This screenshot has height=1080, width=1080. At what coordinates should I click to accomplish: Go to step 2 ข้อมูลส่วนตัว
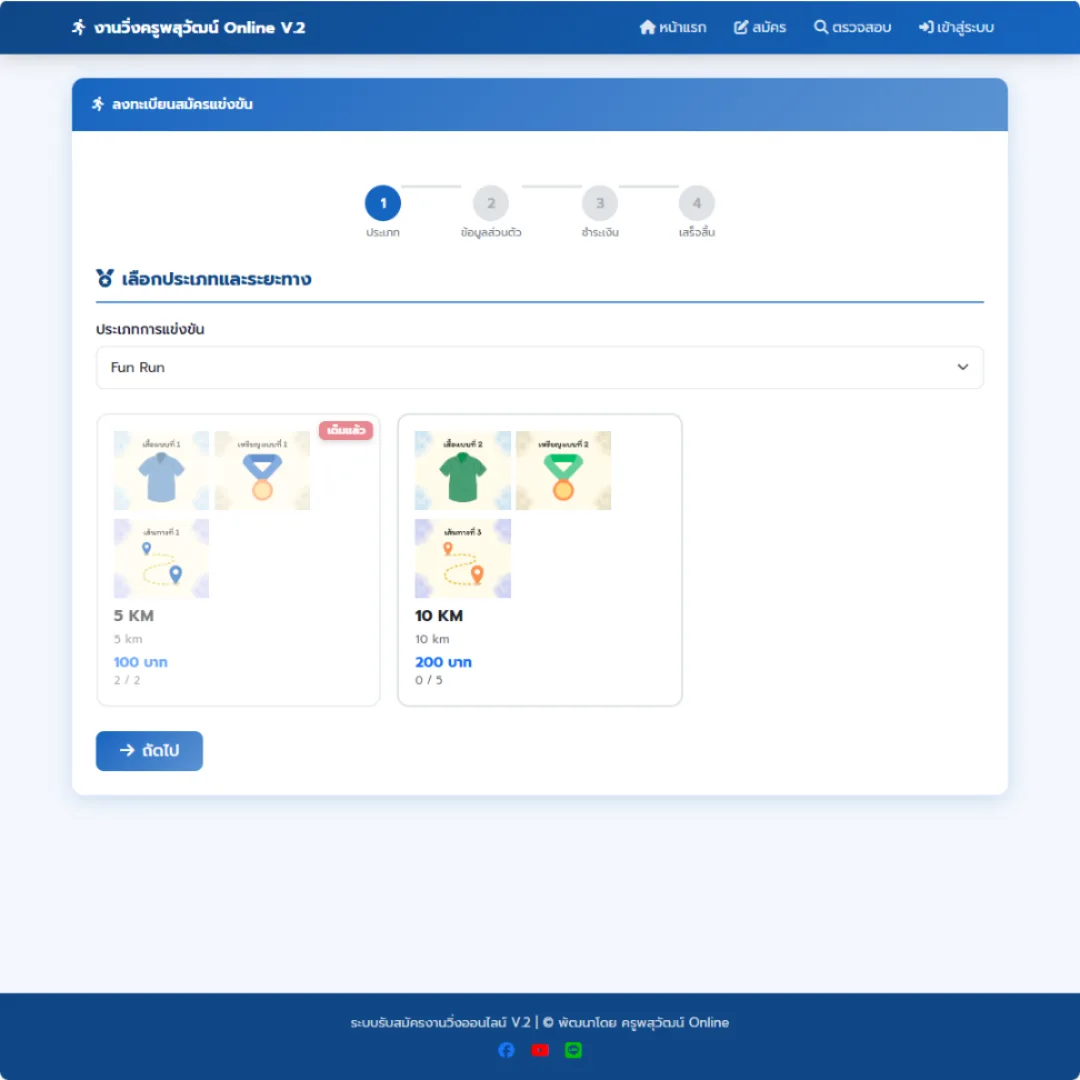[x=491, y=203]
